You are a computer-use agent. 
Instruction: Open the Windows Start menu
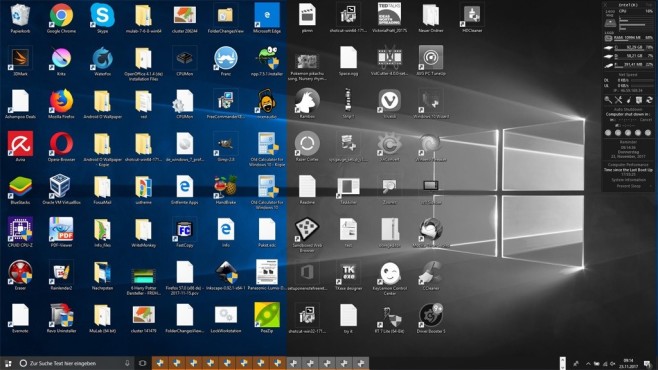pos(8,363)
